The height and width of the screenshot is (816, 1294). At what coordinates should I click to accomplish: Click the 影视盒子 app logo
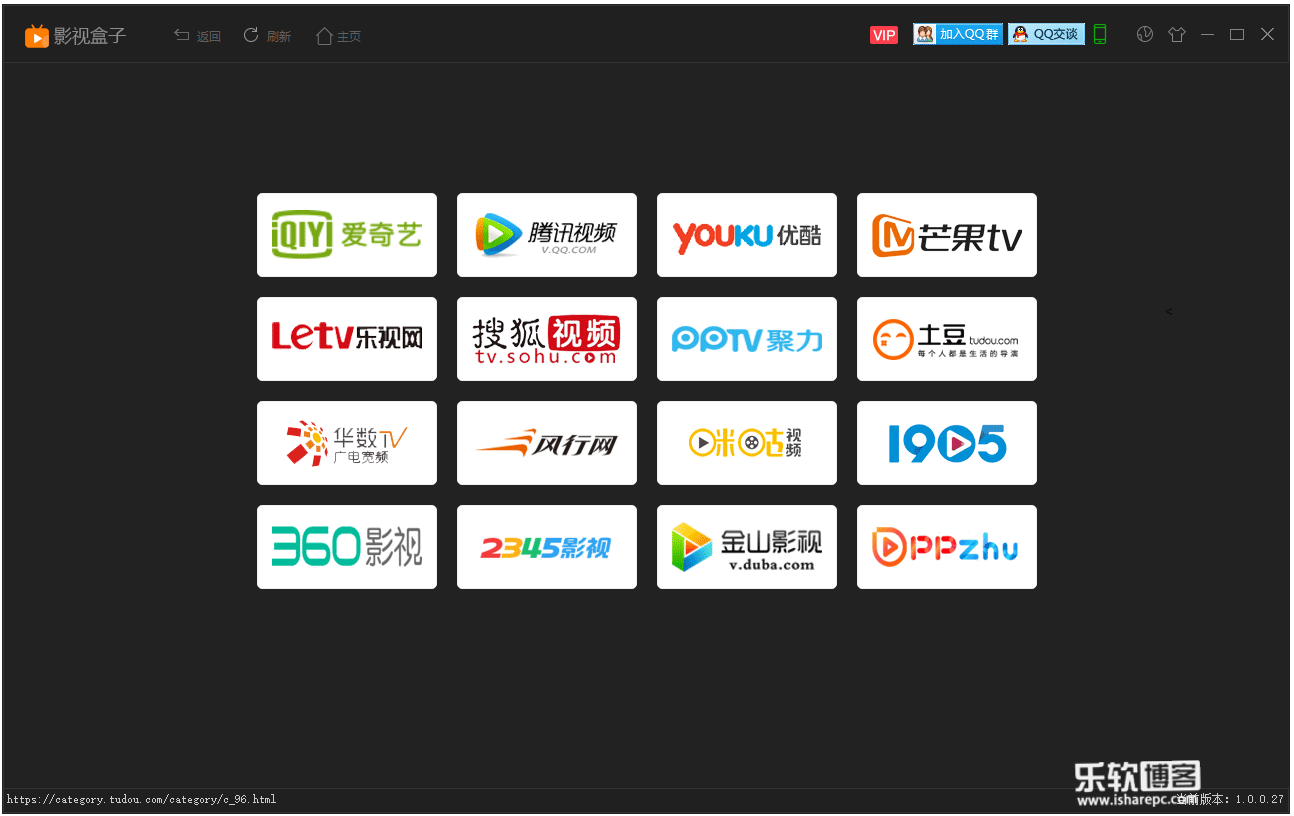point(76,36)
